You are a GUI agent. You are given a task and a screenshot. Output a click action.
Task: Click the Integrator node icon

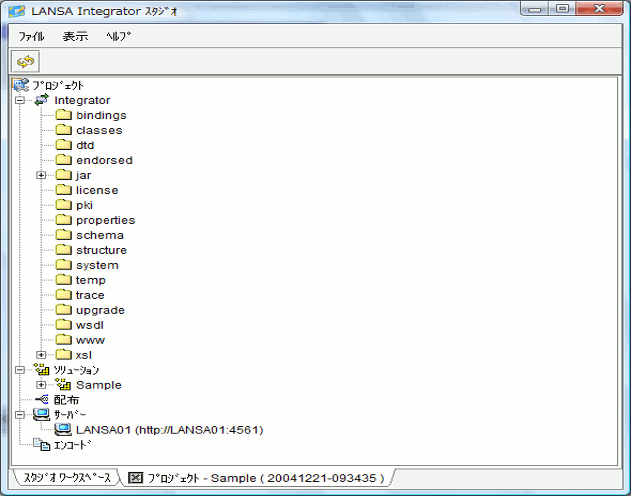point(41,100)
